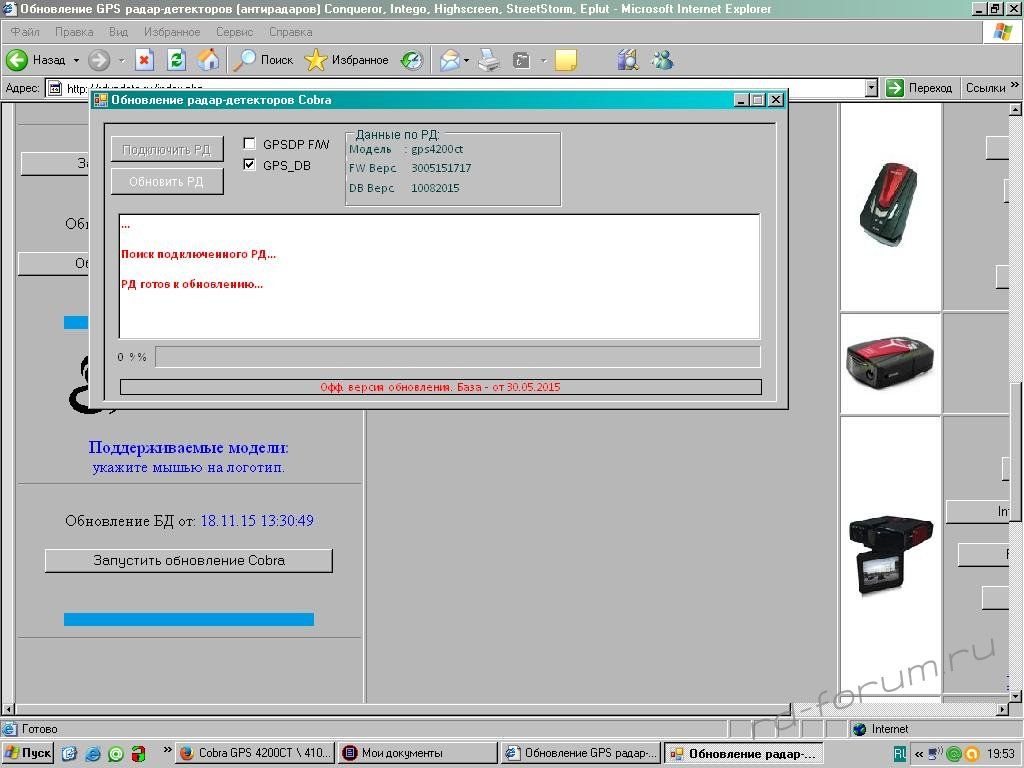Image resolution: width=1024 pixels, height=768 pixels.
Task: Expand the Edit icon dropdown arrow
Action: (x=543, y=60)
